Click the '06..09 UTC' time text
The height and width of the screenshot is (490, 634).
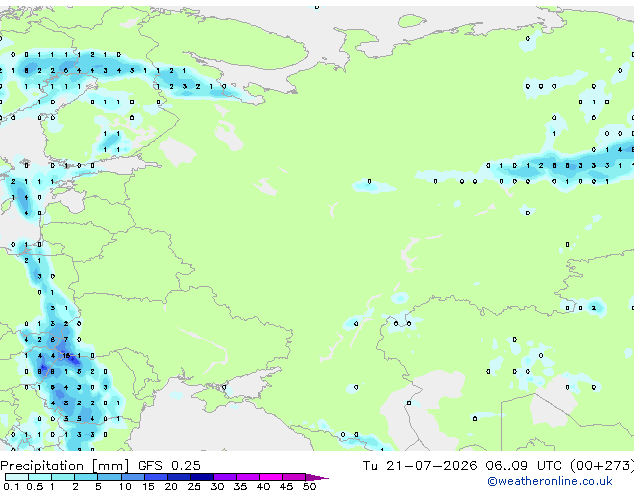click(x=524, y=466)
